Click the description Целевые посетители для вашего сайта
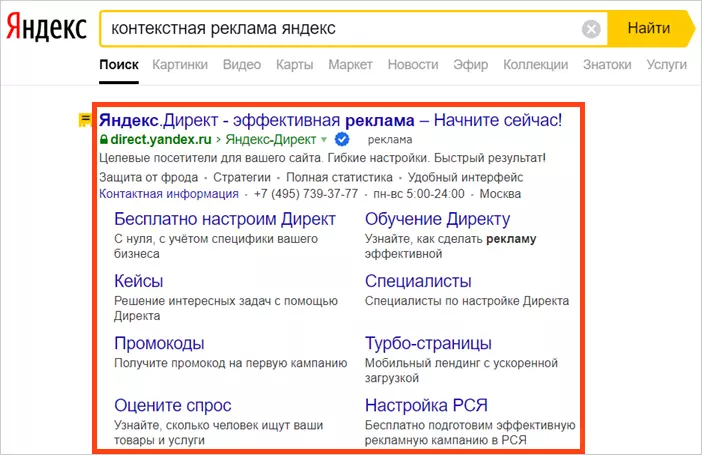This screenshot has width=702, height=455. tap(210, 158)
